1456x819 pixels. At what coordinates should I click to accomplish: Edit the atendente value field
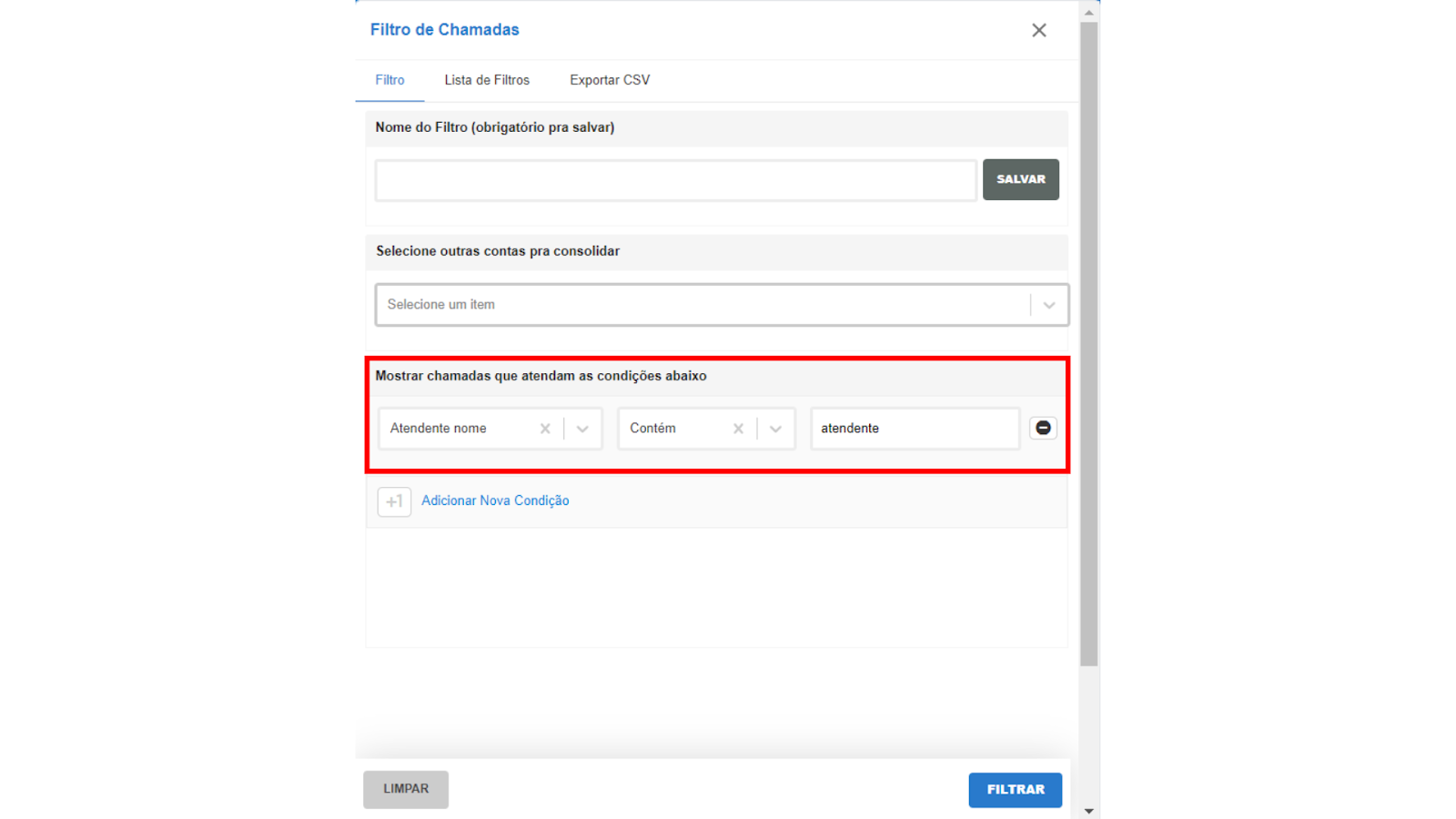pos(915,429)
